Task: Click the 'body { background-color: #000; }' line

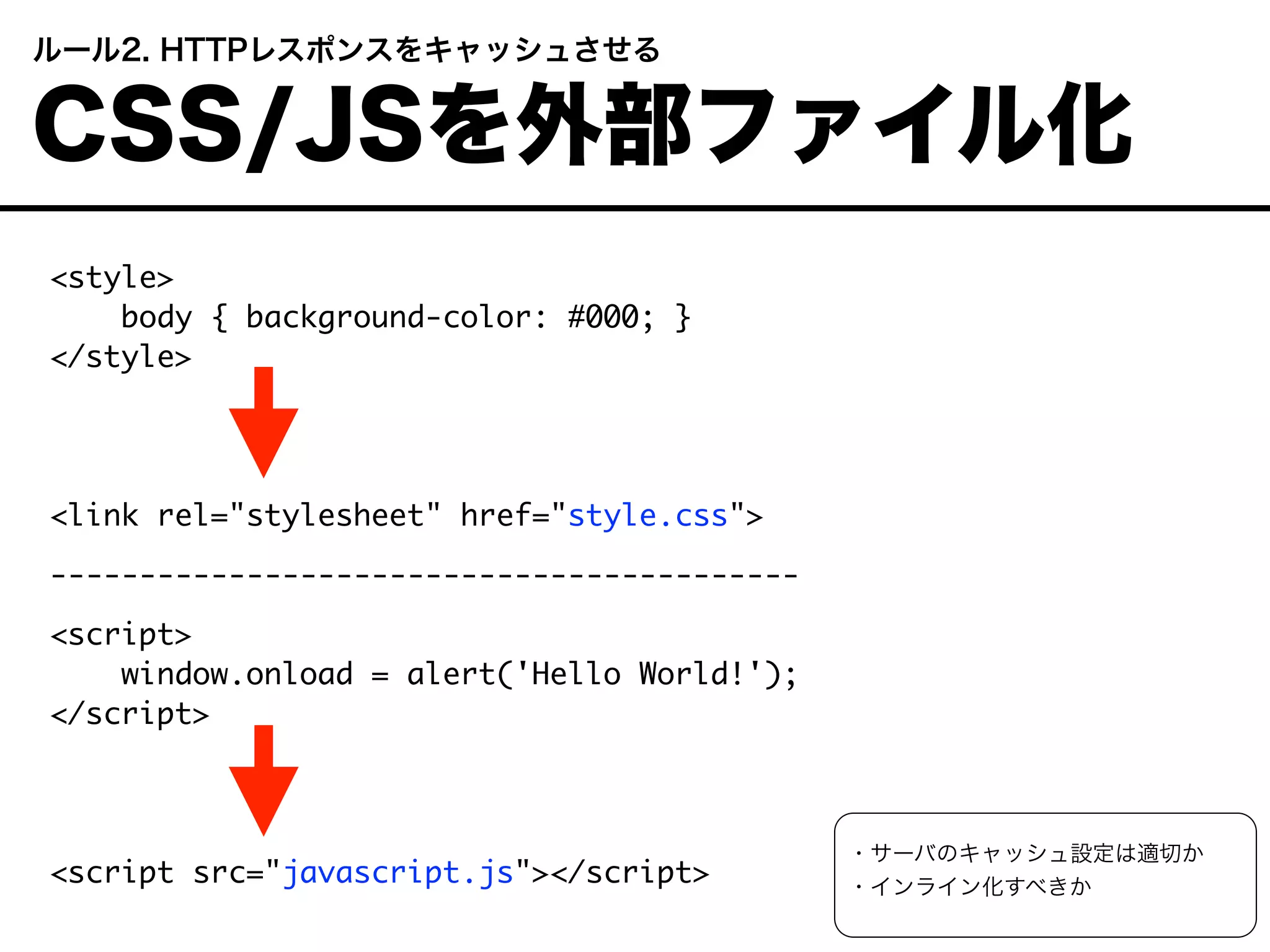Action: click(406, 317)
